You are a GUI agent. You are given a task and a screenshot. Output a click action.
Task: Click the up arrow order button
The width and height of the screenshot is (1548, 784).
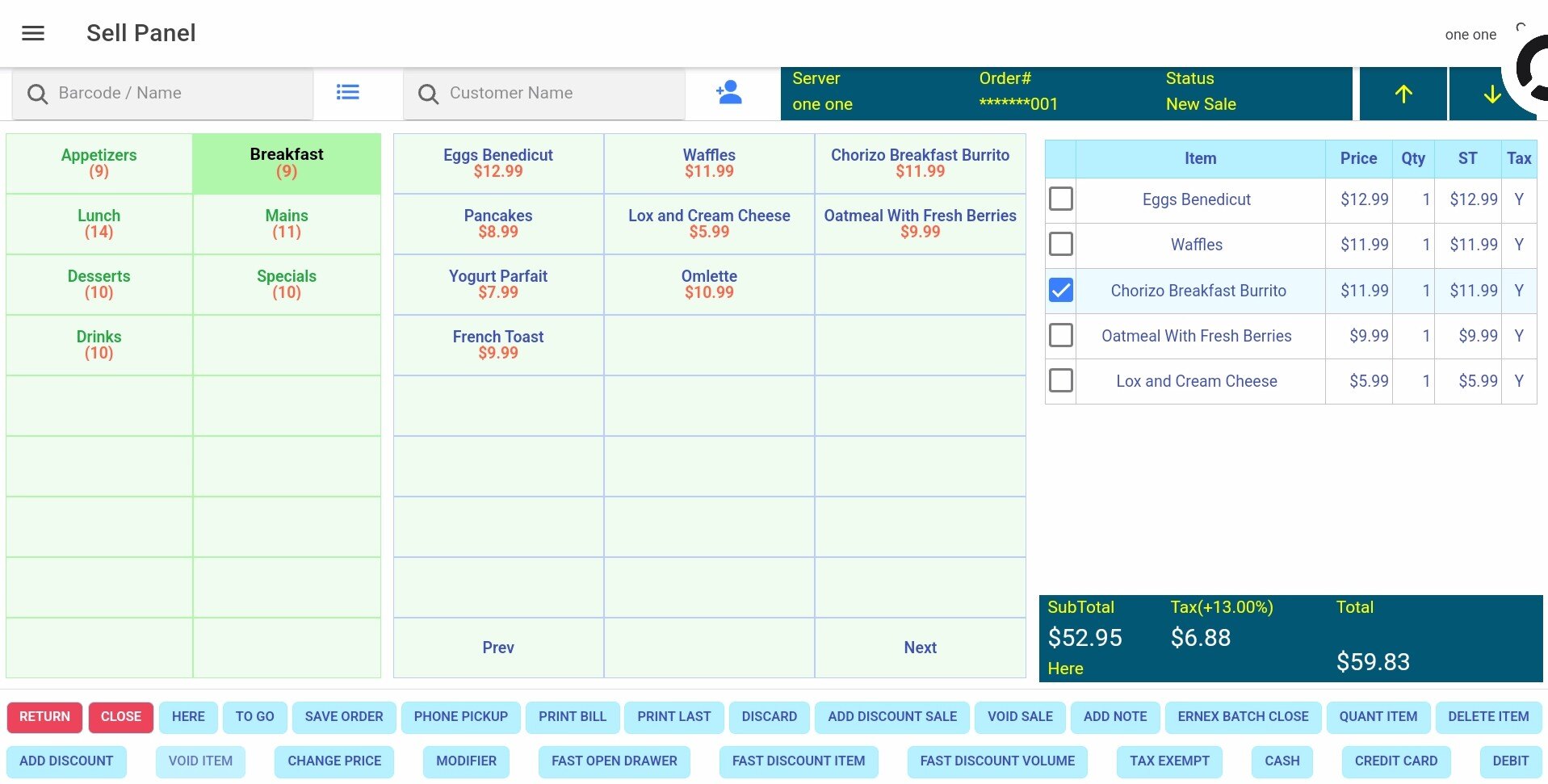tap(1403, 94)
